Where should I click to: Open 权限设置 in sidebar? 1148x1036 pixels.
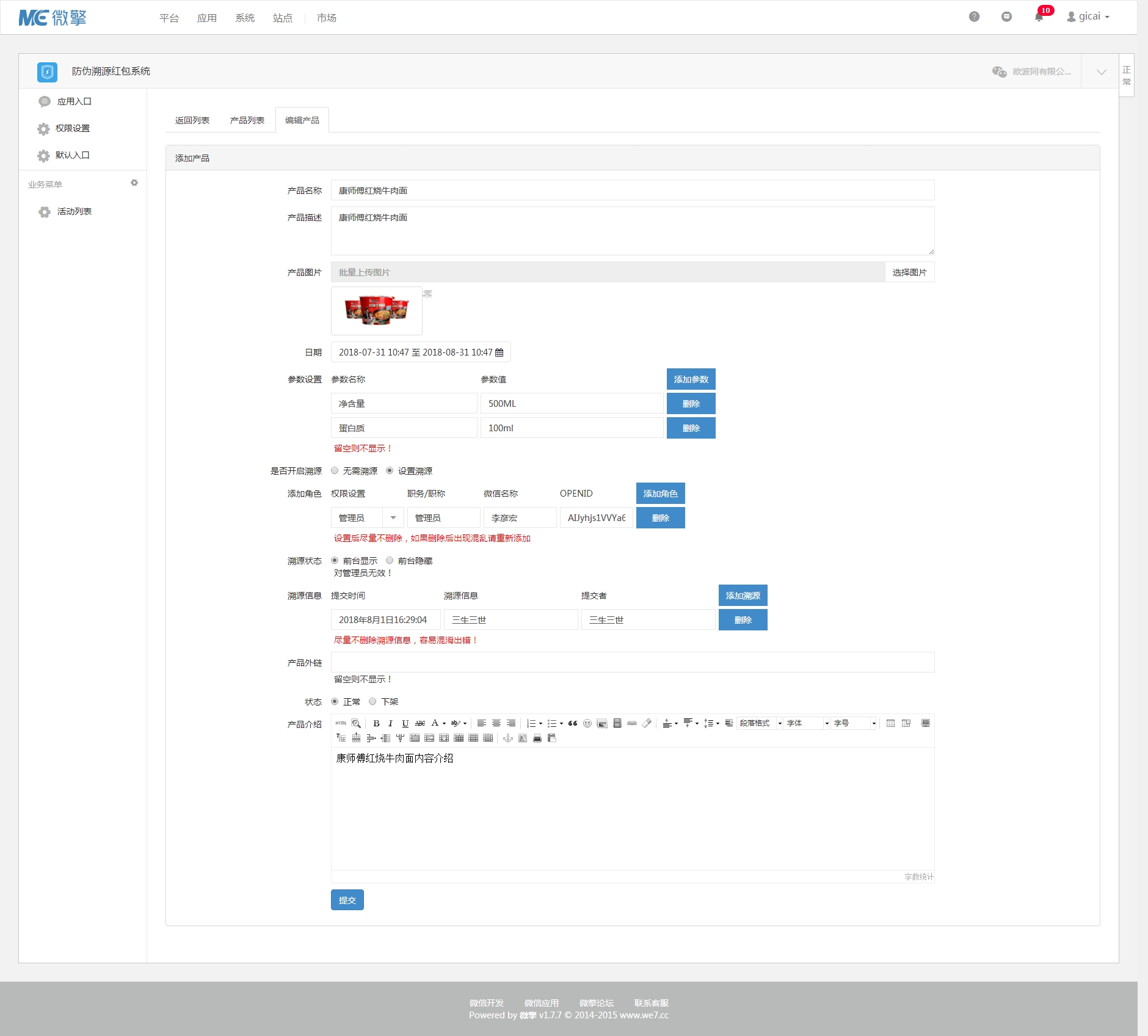(x=73, y=128)
